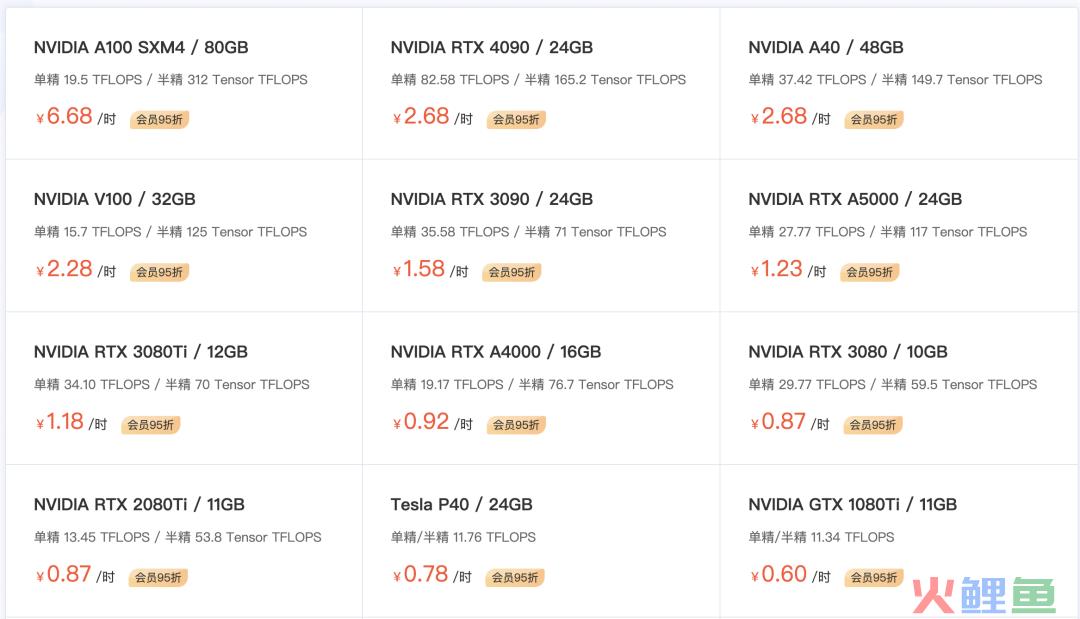This screenshot has height=619, width=1080.
Task: Click the 会员95折 badge on RTX 4090
Action: click(x=516, y=119)
